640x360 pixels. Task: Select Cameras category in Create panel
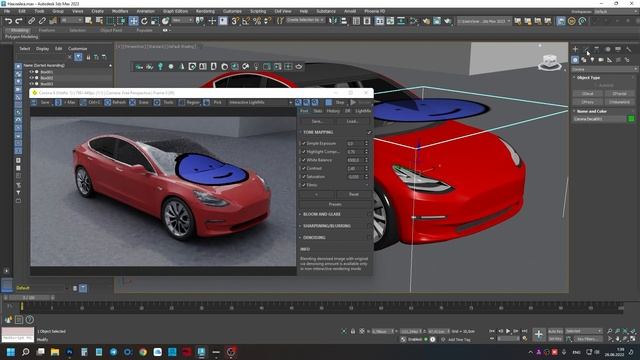point(601,60)
